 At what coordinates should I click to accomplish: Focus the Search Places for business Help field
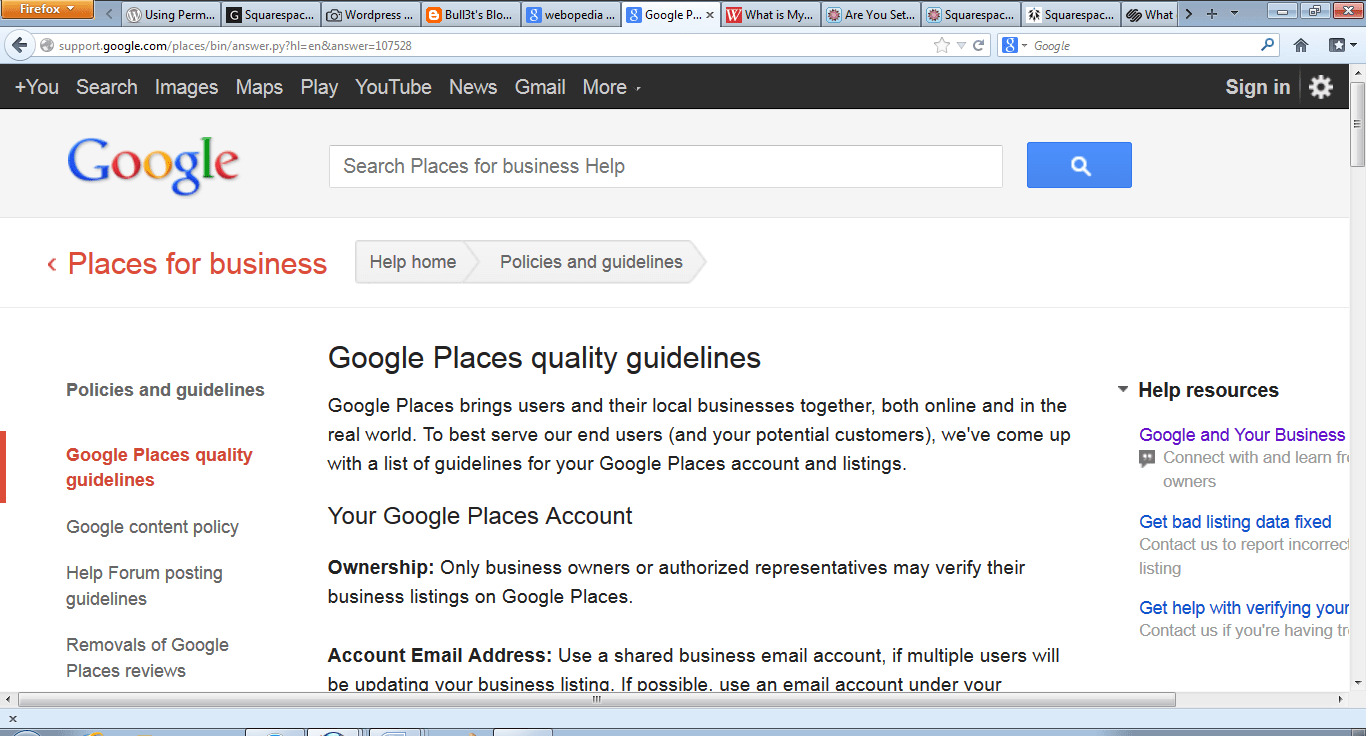[666, 166]
